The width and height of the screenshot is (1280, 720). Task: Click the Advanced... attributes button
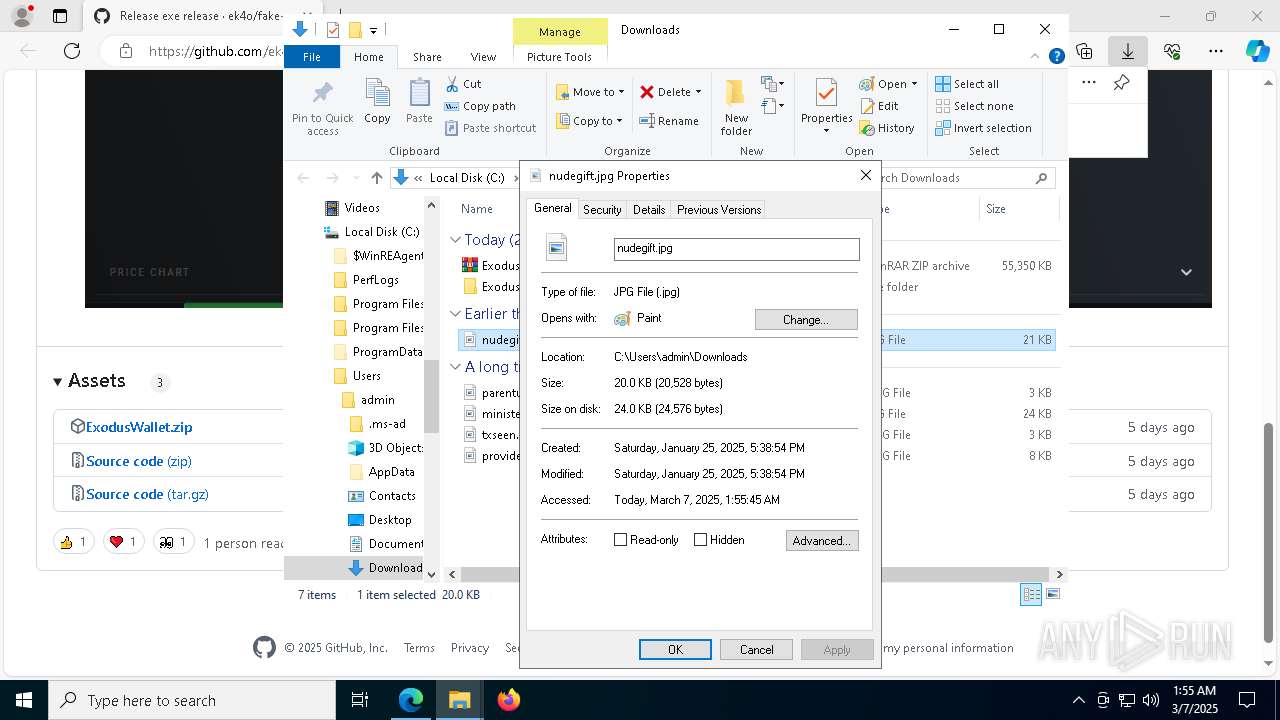pos(822,541)
